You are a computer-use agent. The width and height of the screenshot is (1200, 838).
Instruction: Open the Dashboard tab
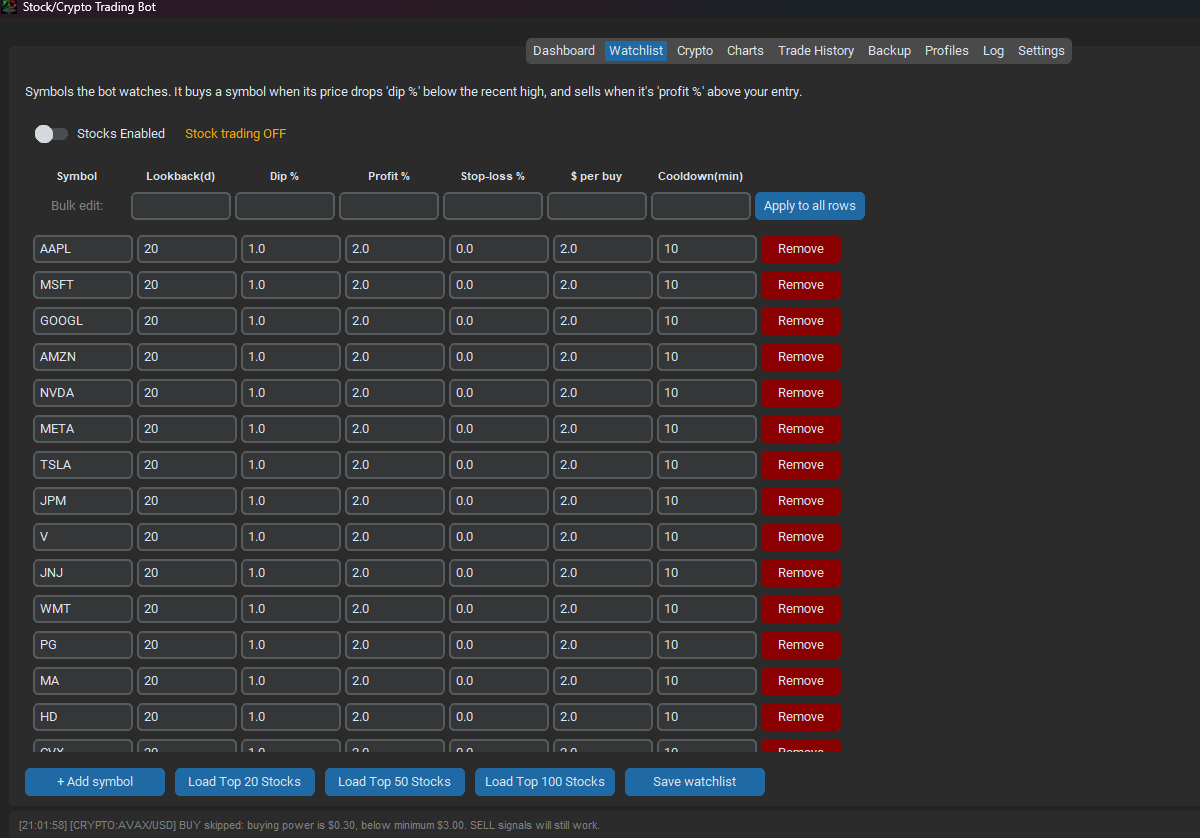[x=564, y=51]
